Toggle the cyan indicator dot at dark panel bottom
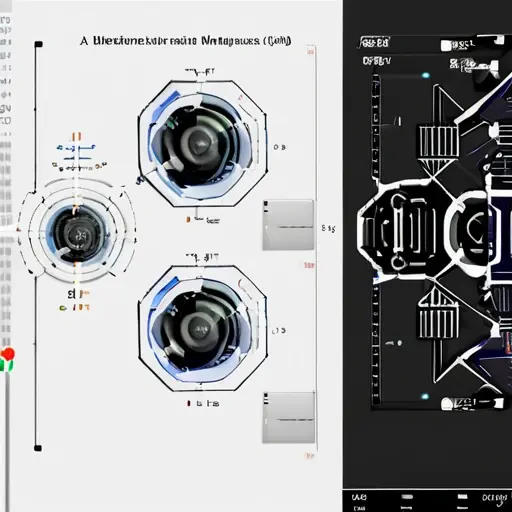512x512 pixels. [425, 397]
